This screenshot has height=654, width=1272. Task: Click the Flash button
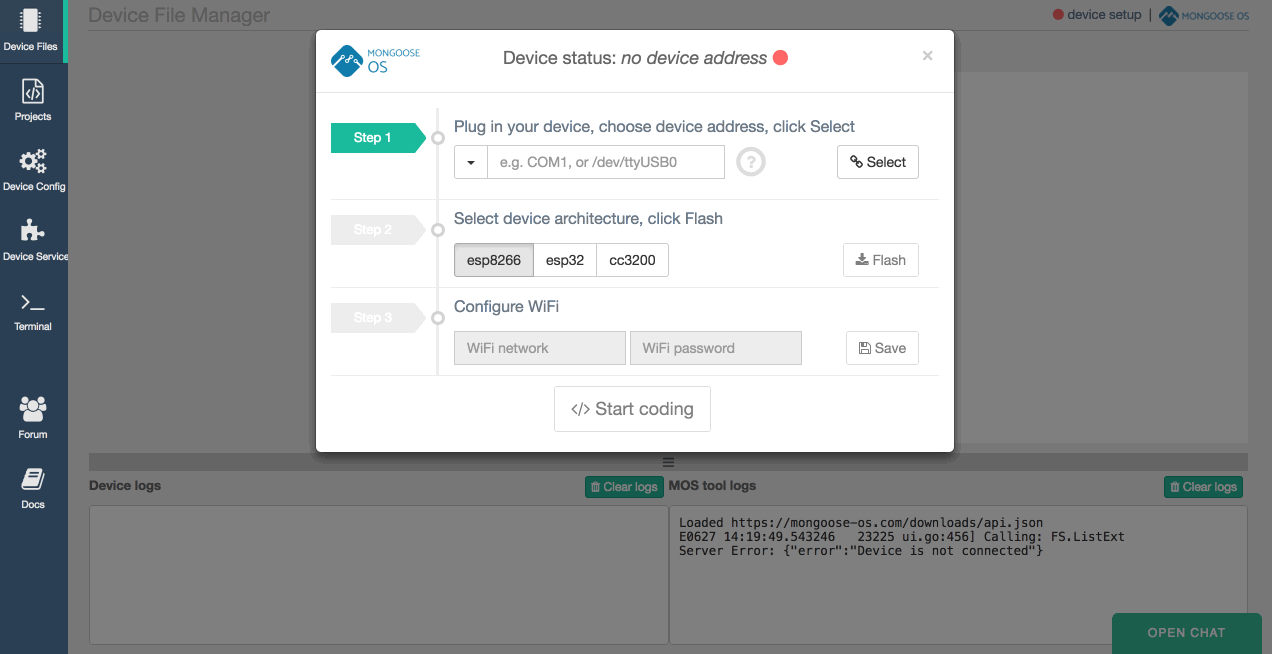[x=880, y=260]
